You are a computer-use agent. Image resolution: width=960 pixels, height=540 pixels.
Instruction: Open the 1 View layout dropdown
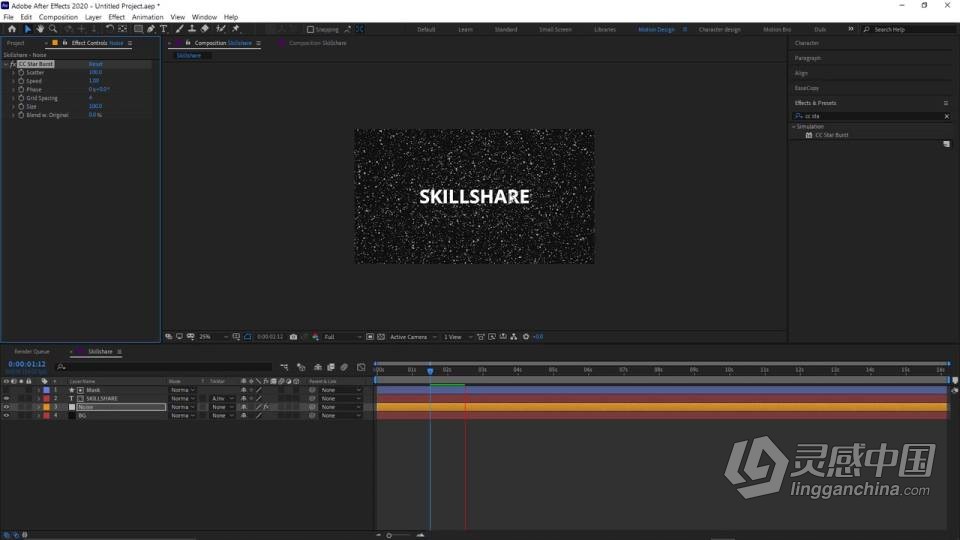(458, 337)
